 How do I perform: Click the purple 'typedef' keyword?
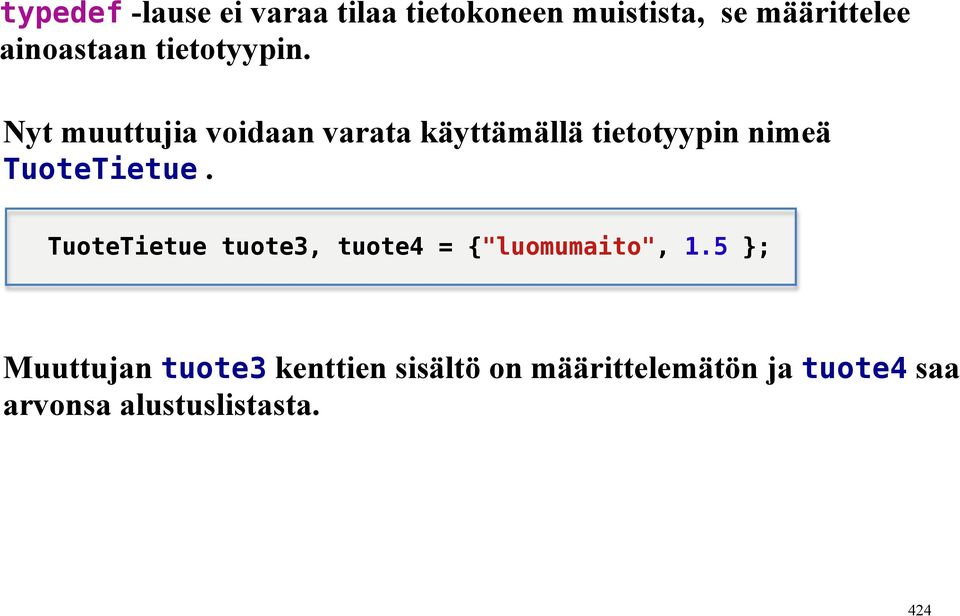62,12
